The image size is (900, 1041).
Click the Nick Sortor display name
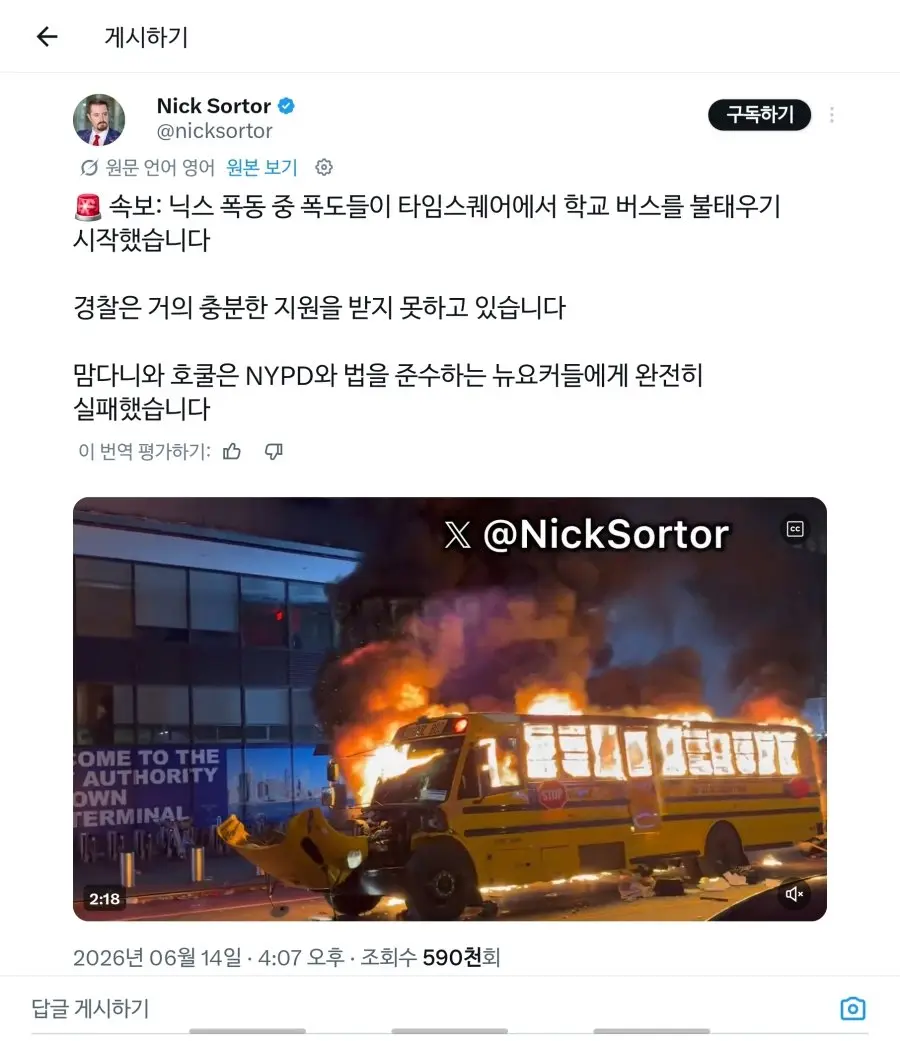point(214,106)
